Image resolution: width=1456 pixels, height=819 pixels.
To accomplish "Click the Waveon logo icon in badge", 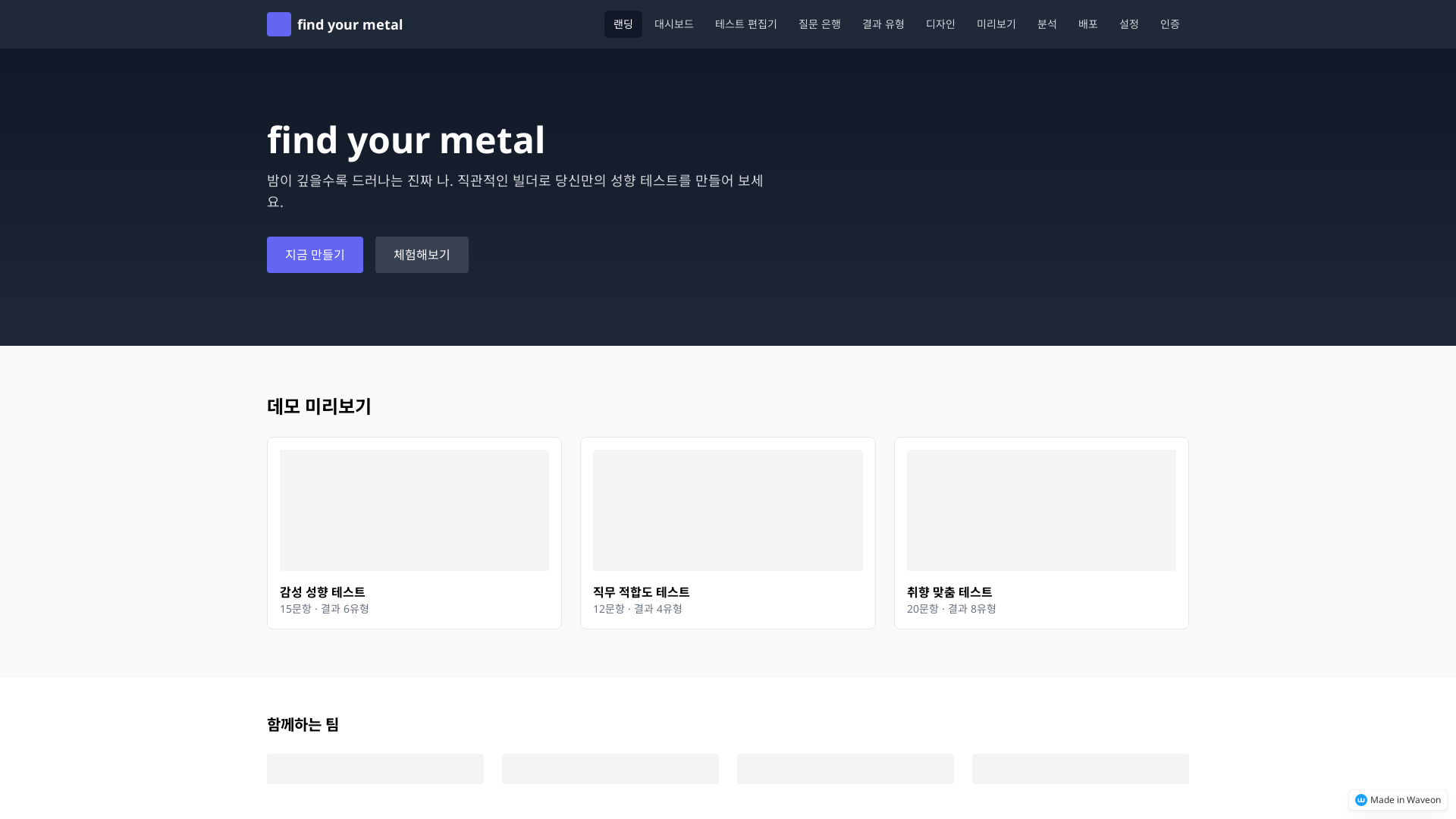I will (x=1360, y=800).
